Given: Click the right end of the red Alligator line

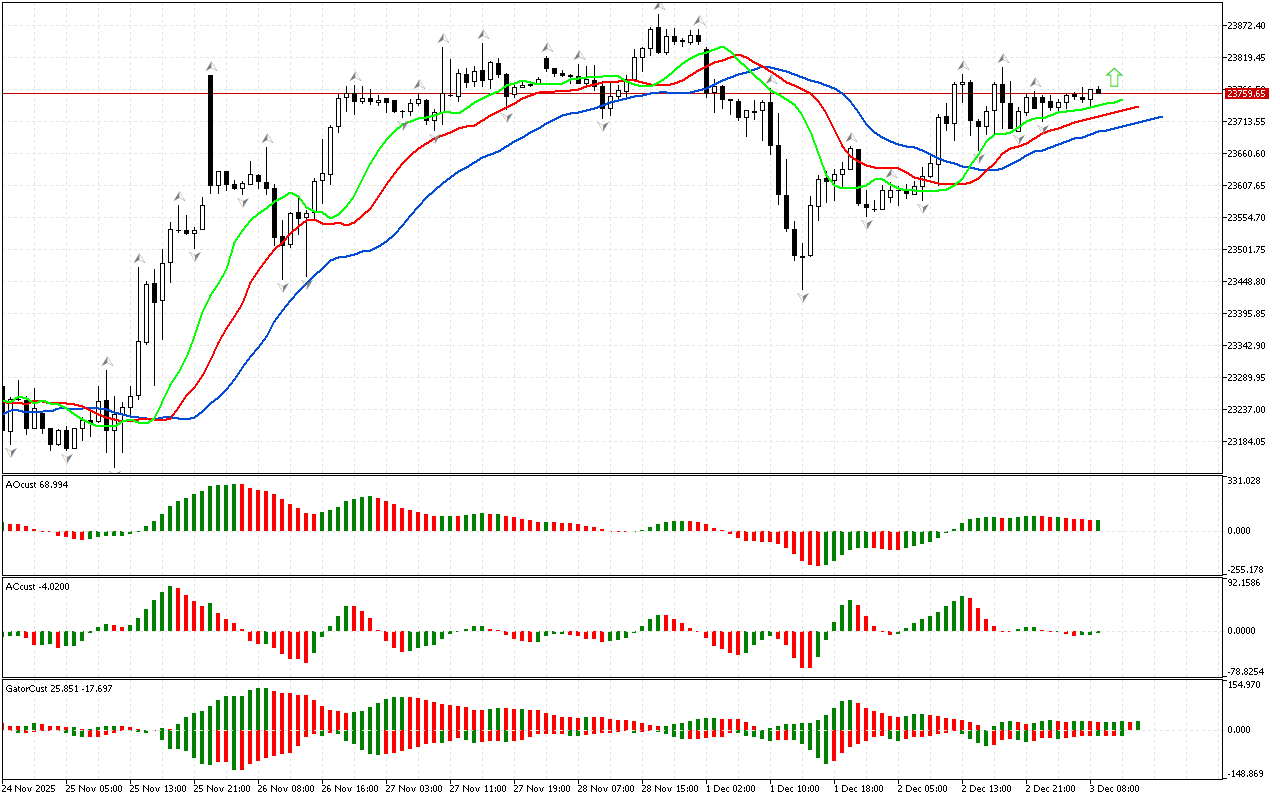Looking at the screenshot, I should pos(1138,107).
